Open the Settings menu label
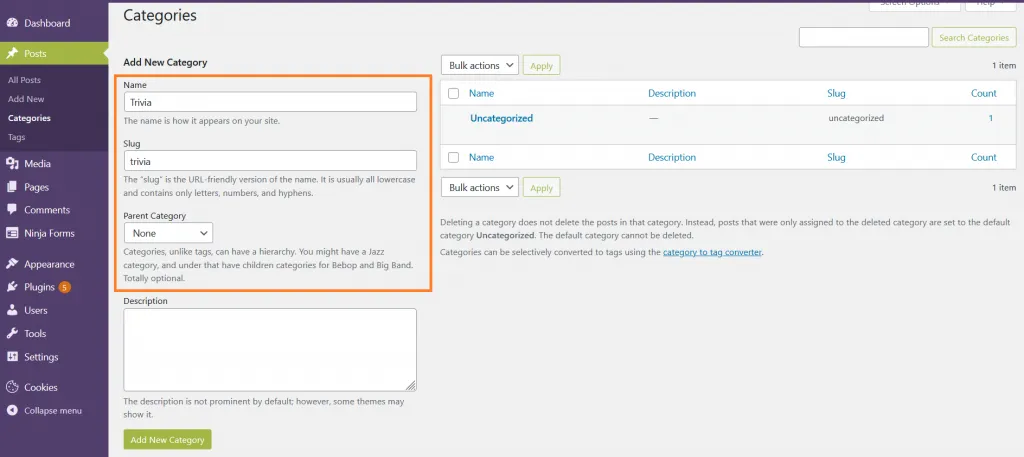1024x457 pixels. coord(41,357)
